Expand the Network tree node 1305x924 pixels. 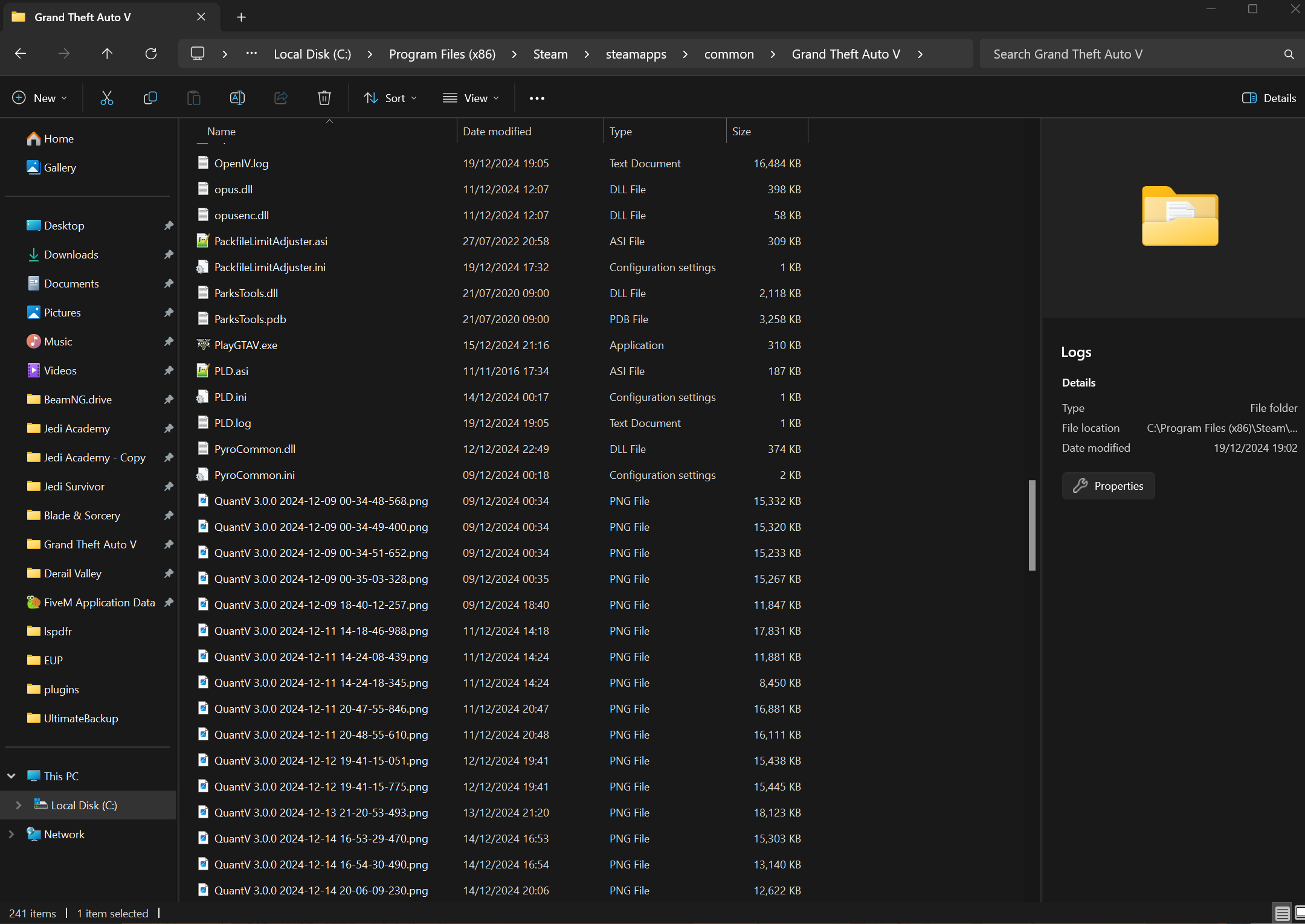coord(11,834)
